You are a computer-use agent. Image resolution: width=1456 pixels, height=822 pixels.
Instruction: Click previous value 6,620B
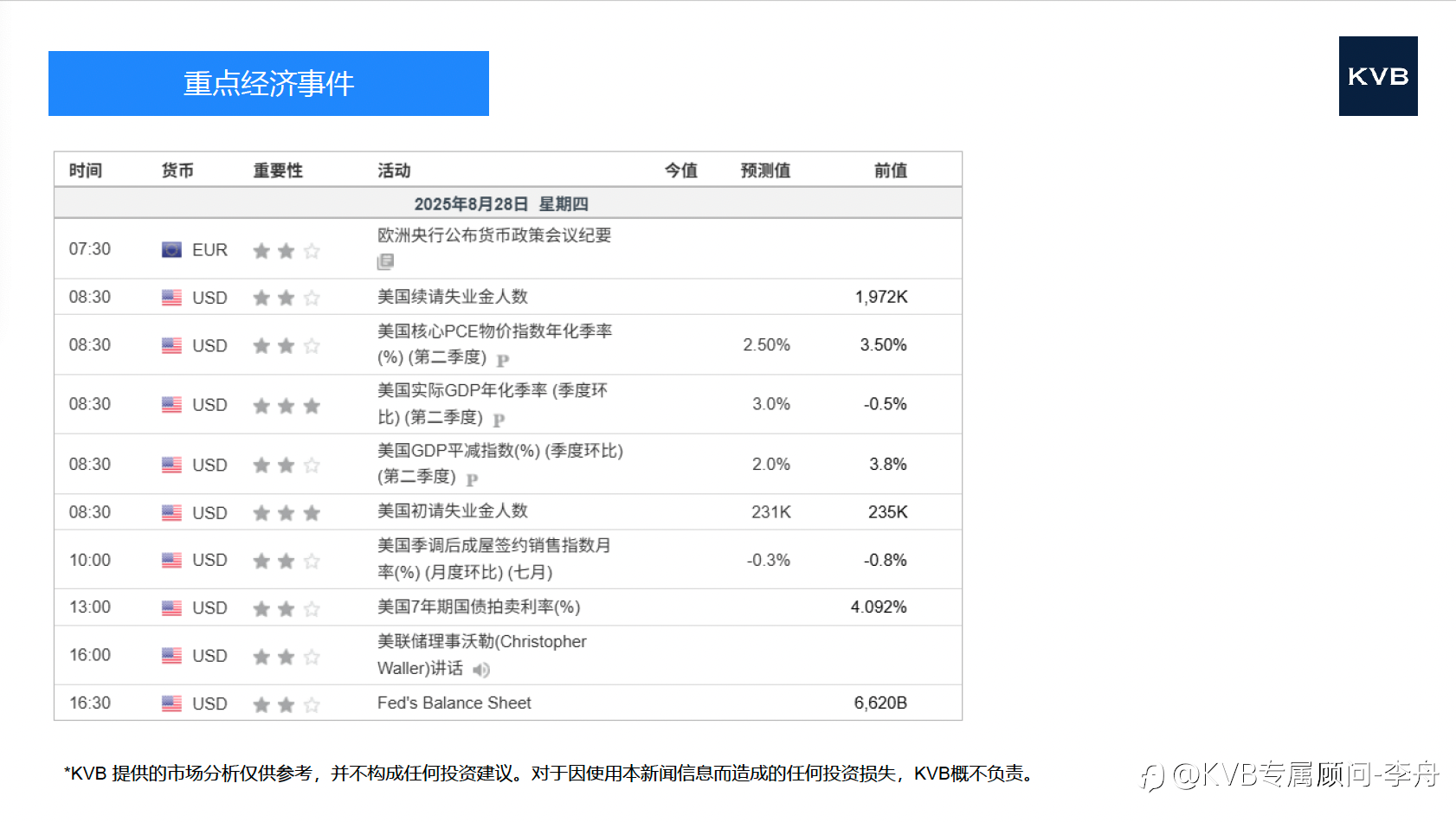[880, 703]
